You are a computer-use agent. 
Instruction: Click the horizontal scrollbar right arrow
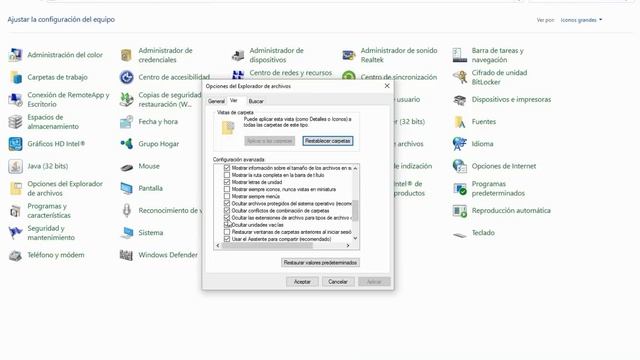pos(348,245)
